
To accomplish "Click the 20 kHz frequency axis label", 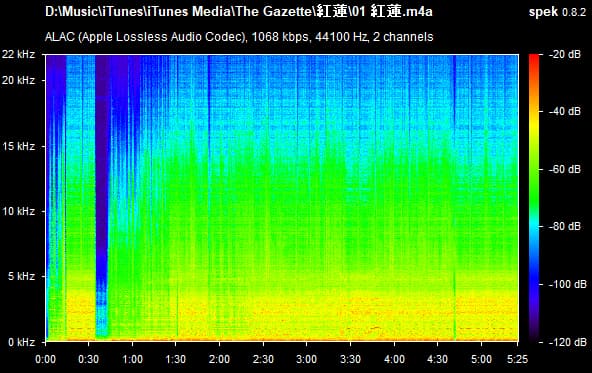I will 18,80.
